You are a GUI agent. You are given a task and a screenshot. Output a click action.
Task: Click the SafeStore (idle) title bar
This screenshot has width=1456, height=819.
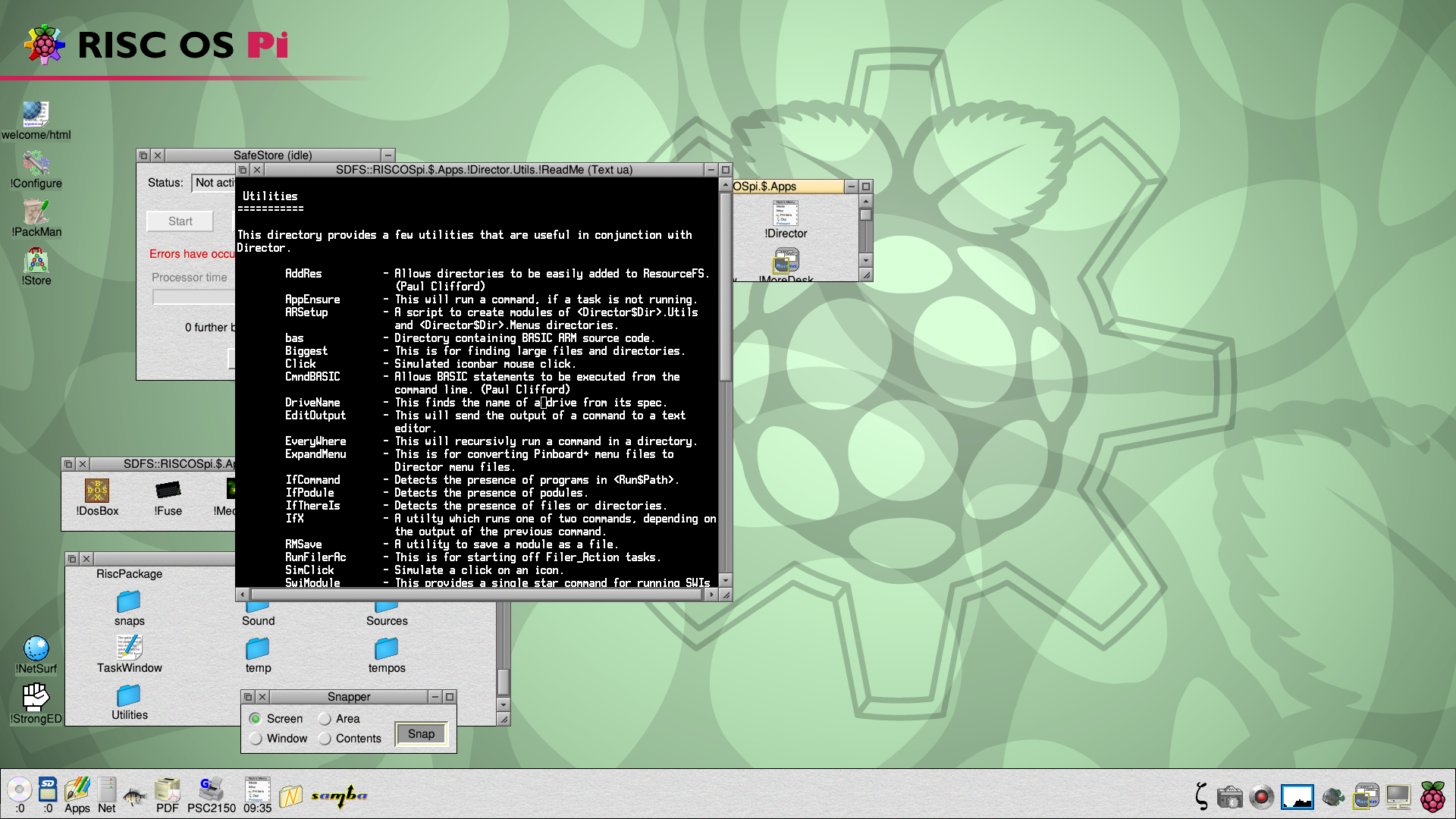point(272,155)
